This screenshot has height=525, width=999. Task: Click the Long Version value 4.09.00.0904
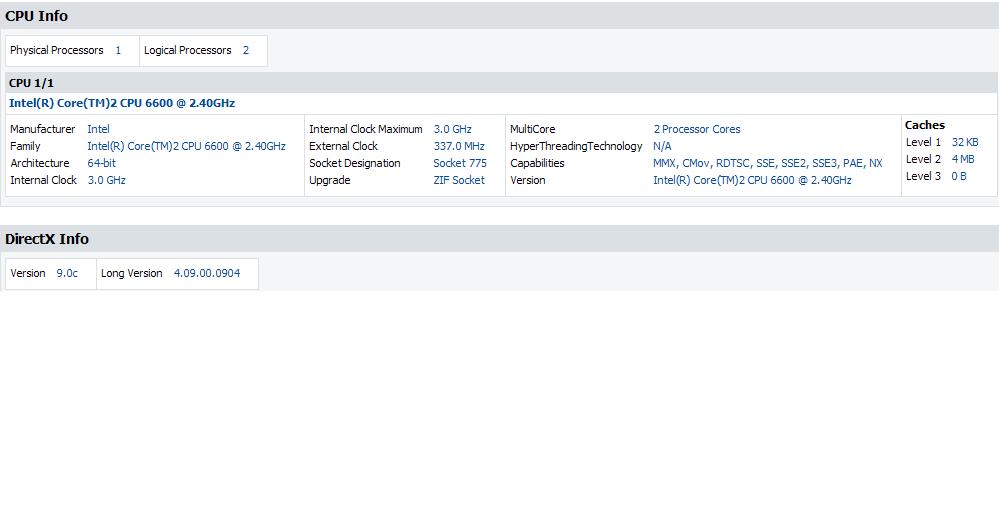[207, 273]
